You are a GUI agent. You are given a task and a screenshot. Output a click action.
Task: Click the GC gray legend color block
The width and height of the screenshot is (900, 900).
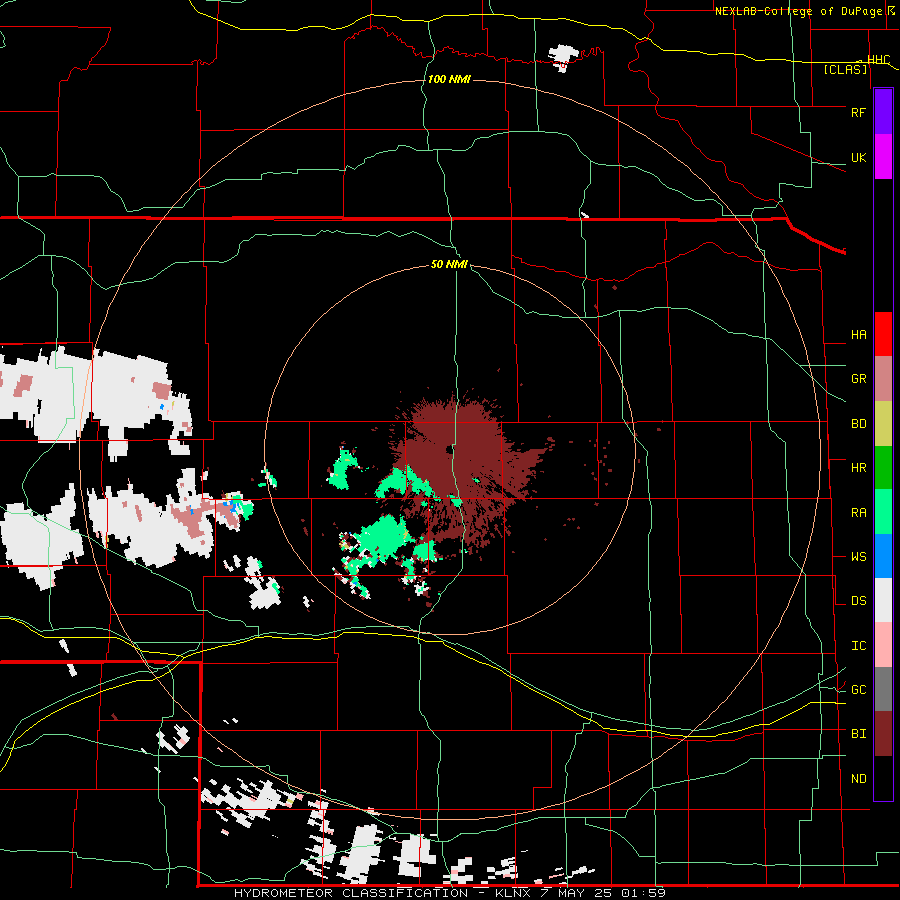(883, 689)
